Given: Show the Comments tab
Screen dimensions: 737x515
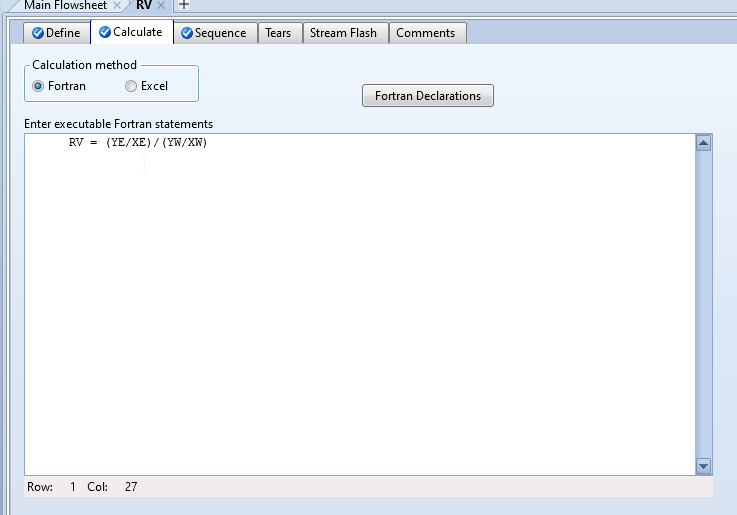Looking at the screenshot, I should [x=425, y=33].
